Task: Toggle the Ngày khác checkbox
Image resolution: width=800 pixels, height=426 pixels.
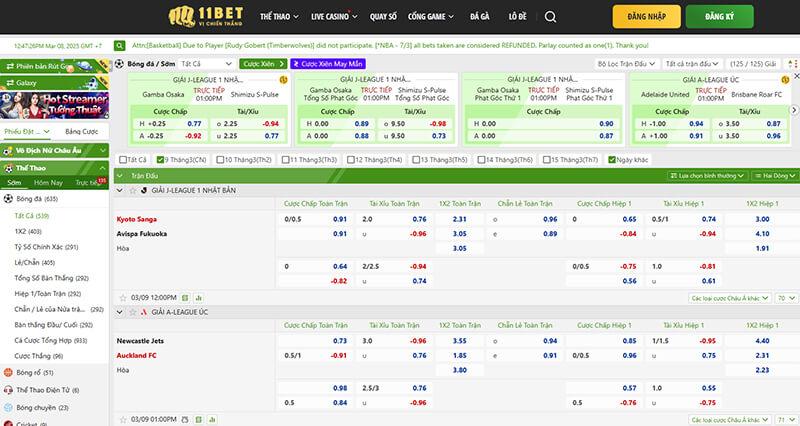Action: (612, 159)
